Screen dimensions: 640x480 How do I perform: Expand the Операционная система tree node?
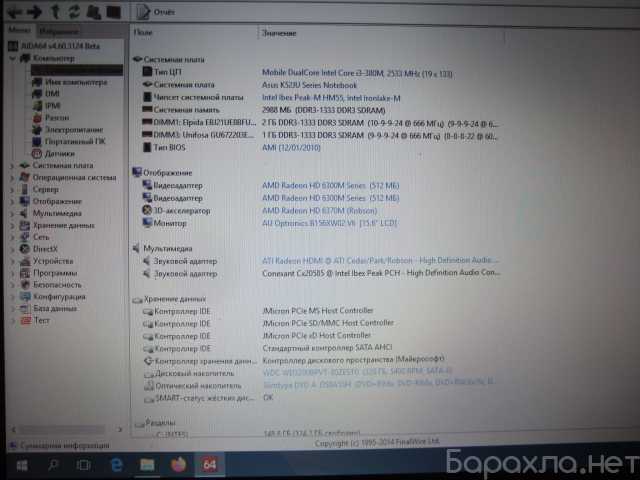coord(12,178)
